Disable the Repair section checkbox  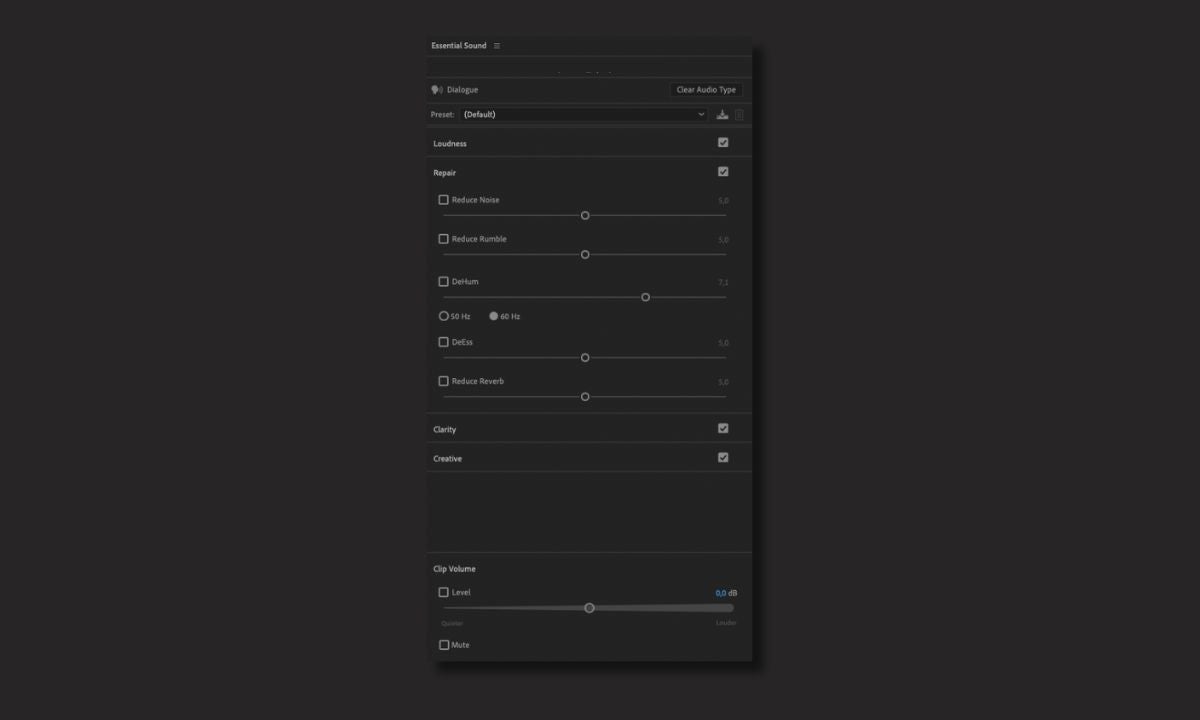[723, 172]
